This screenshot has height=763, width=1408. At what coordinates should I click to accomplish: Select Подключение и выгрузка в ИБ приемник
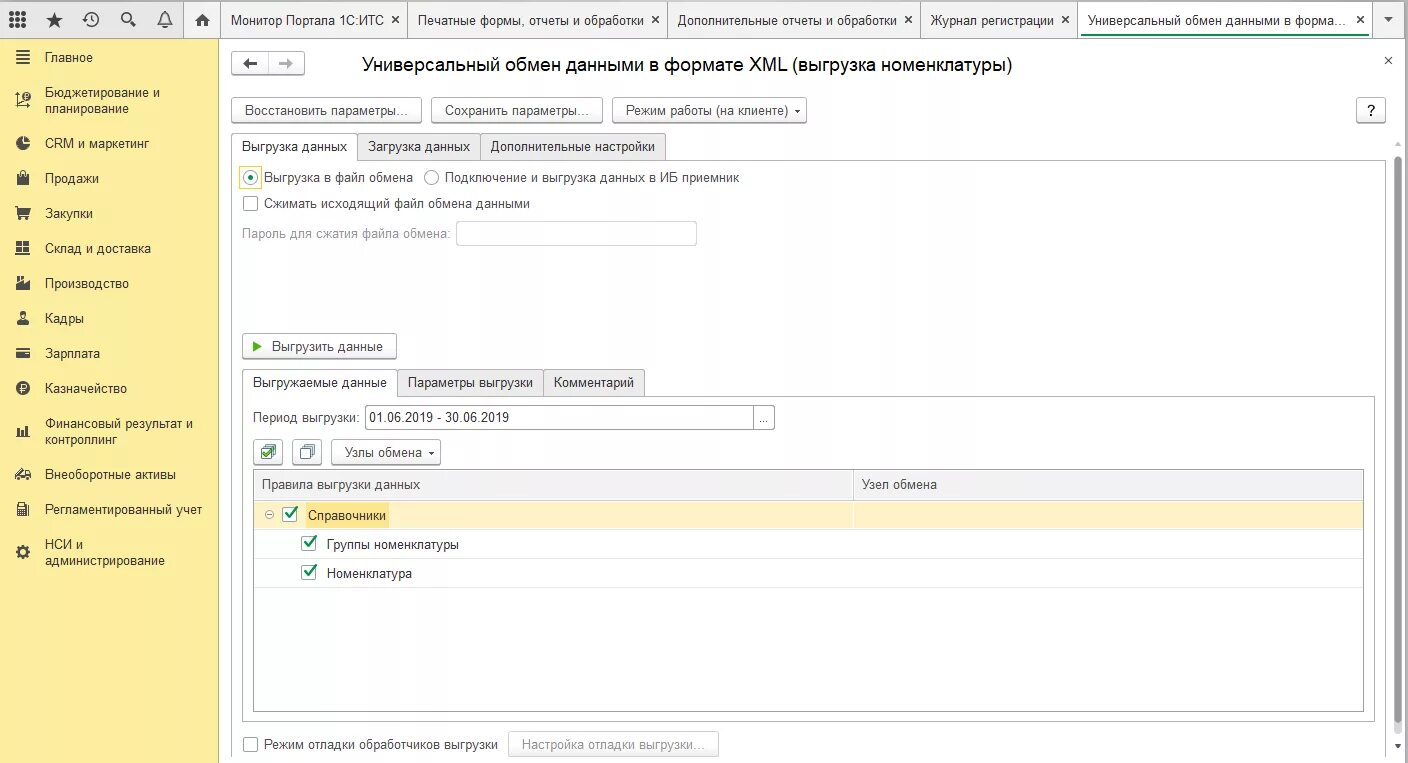[x=432, y=177]
